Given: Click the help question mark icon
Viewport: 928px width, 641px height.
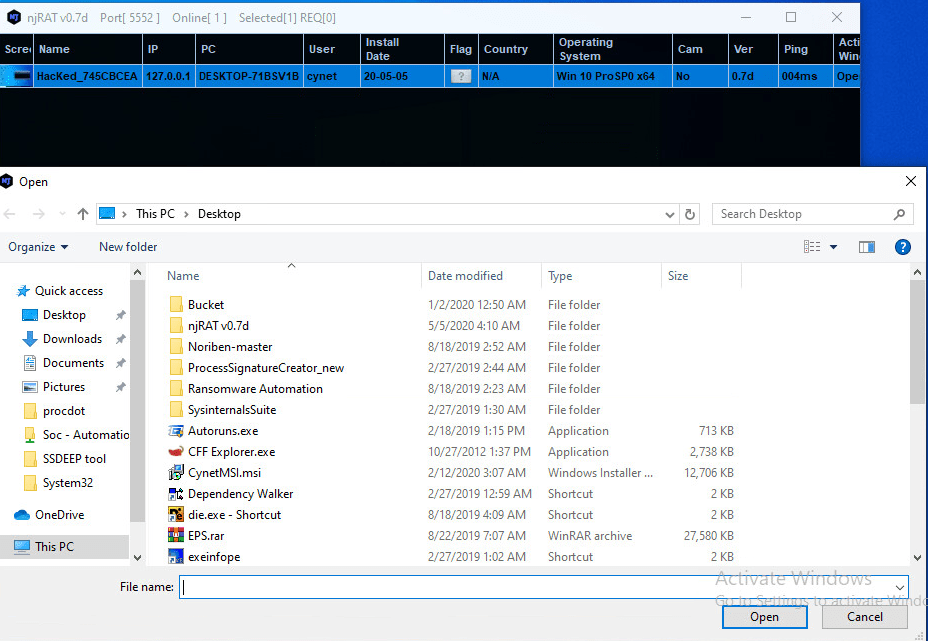Looking at the screenshot, I should point(903,247).
